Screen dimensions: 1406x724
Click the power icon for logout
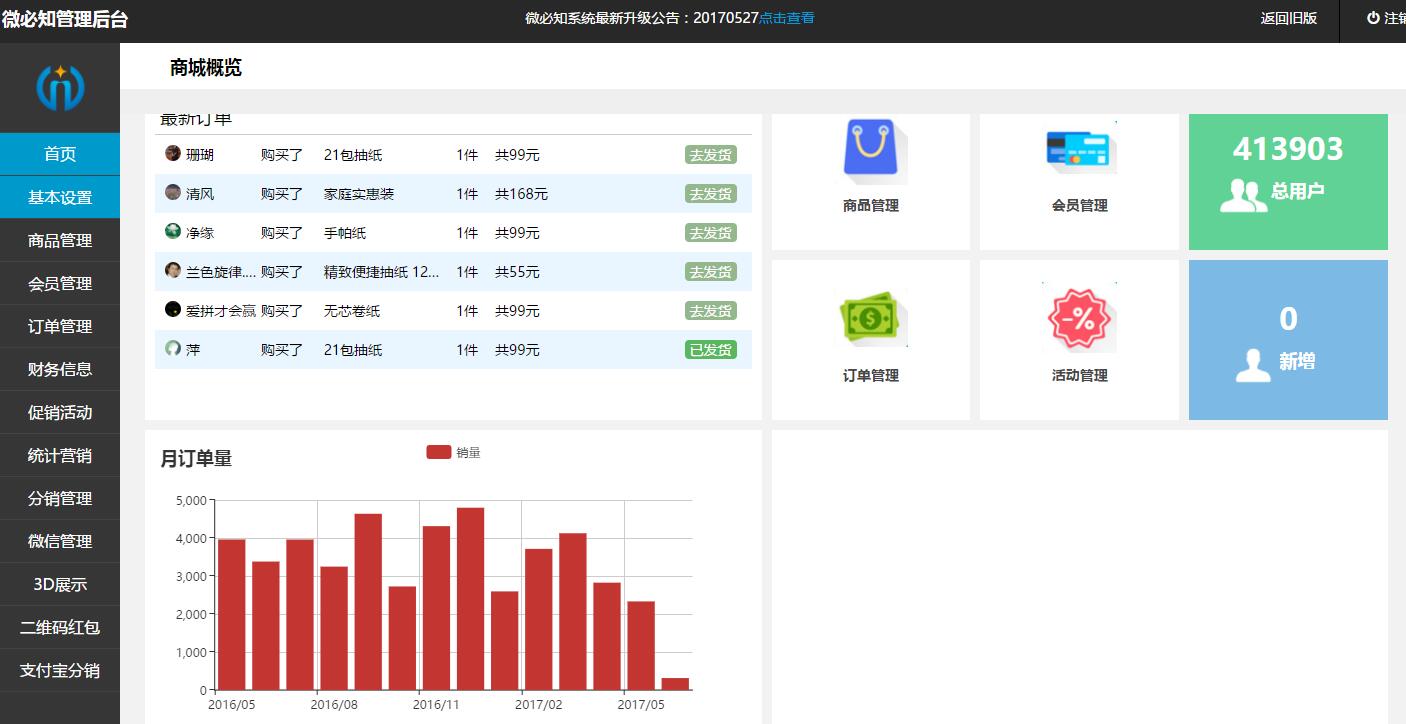[1373, 18]
